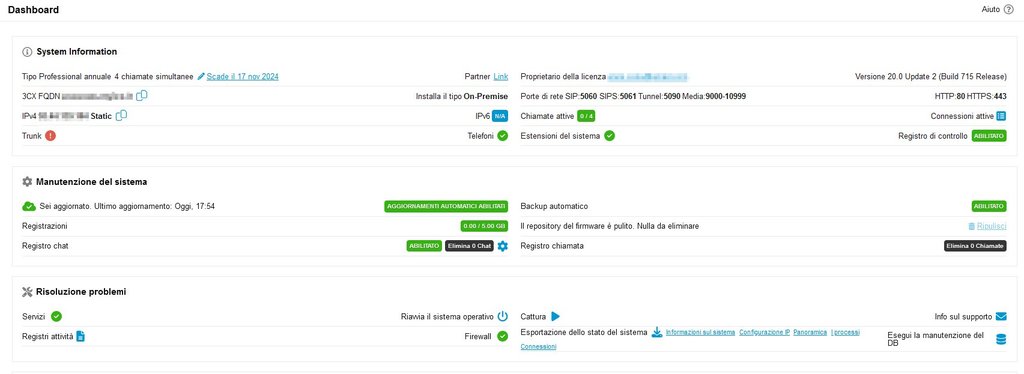The image size is (1024, 374).
Task: Click the red Trunk error indicator
Action: click(x=50, y=136)
